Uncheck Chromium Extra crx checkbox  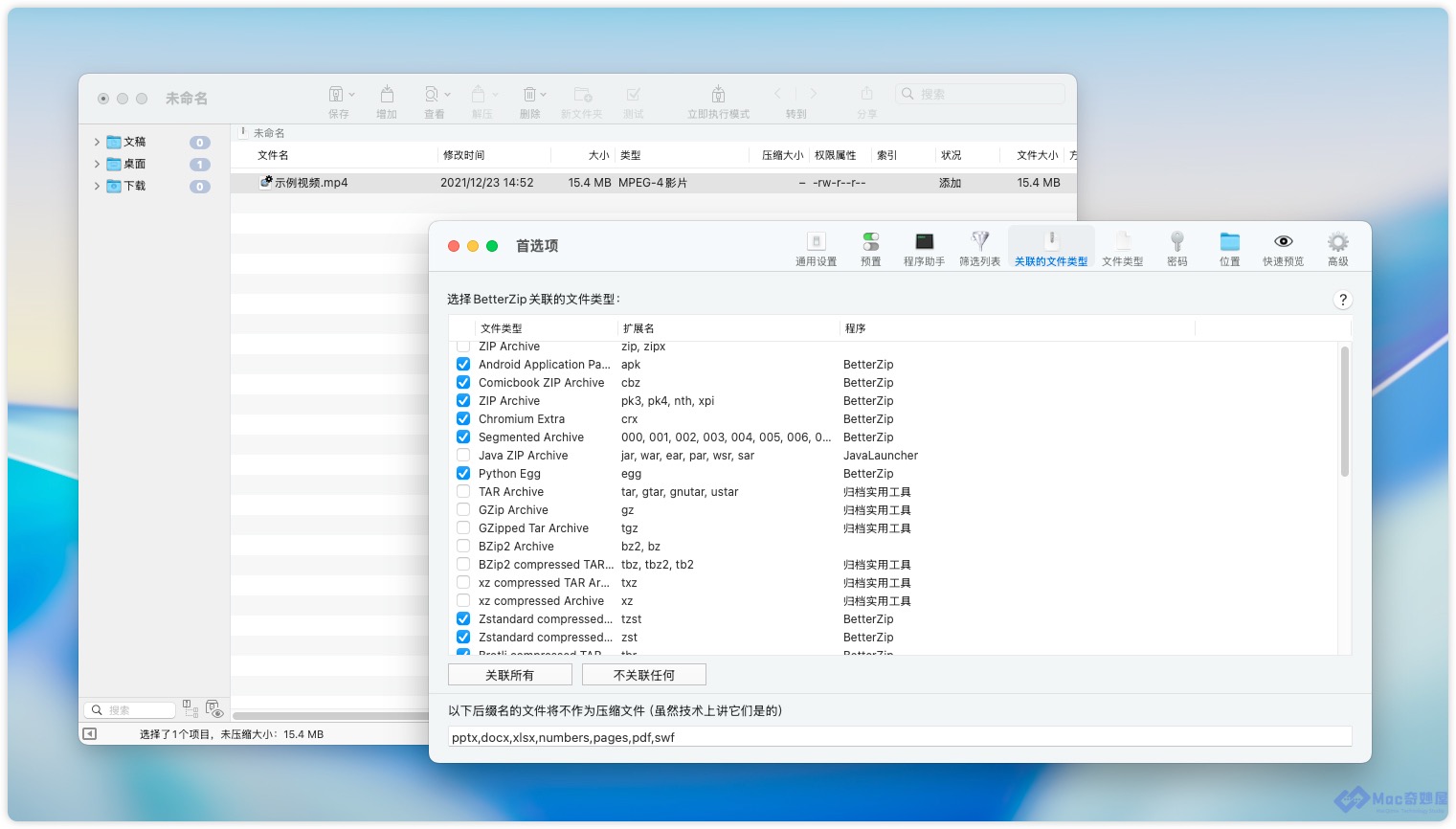(x=463, y=418)
